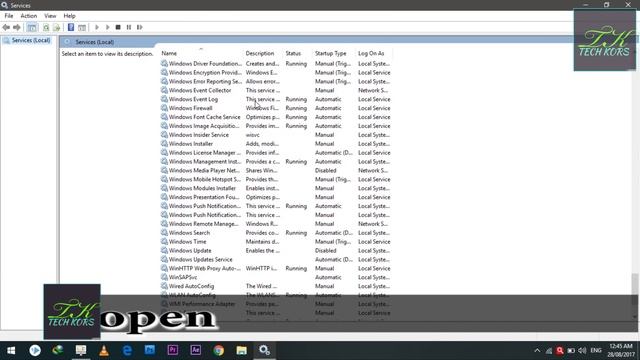The width and height of the screenshot is (640, 360).
Task: Select the Windows Installer service
Action: coord(276,144)
